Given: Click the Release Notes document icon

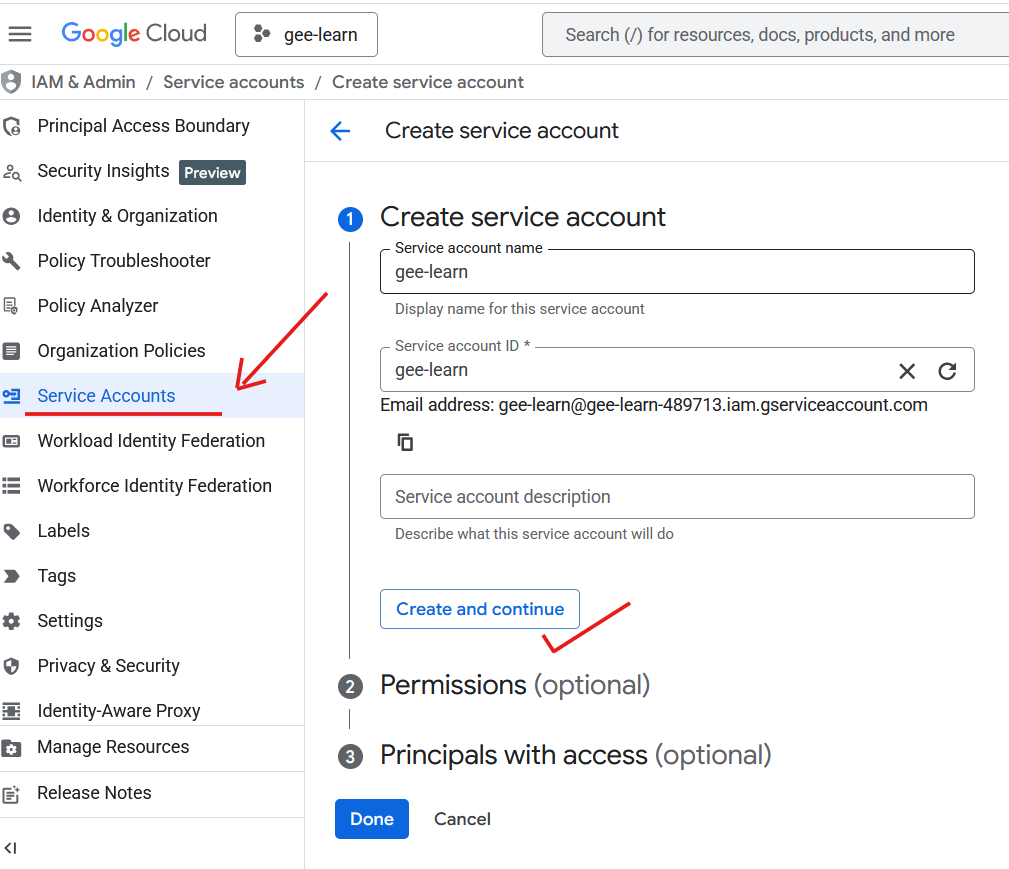Looking at the screenshot, I should tap(13, 794).
